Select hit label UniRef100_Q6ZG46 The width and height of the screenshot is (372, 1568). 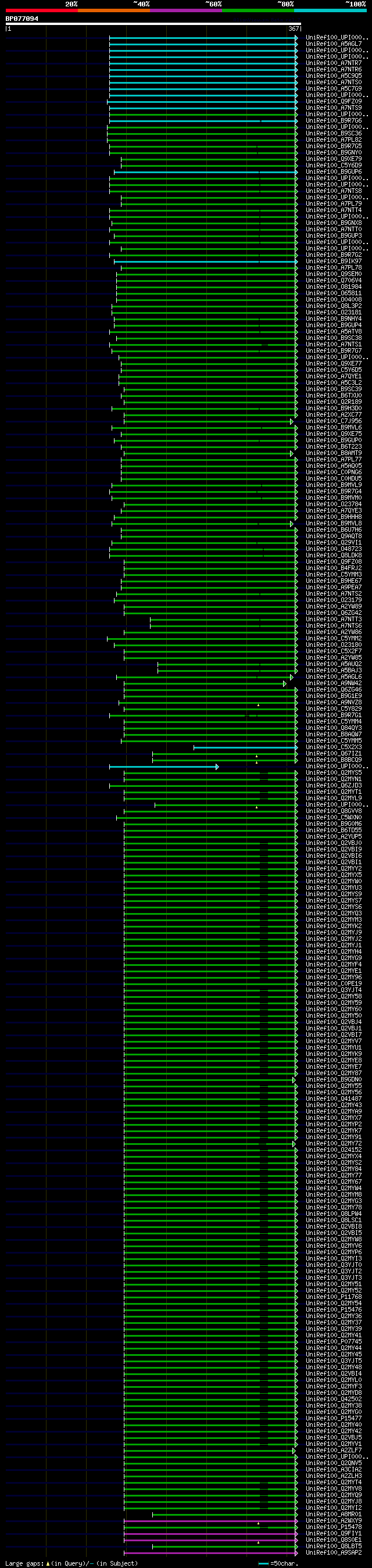(334, 690)
